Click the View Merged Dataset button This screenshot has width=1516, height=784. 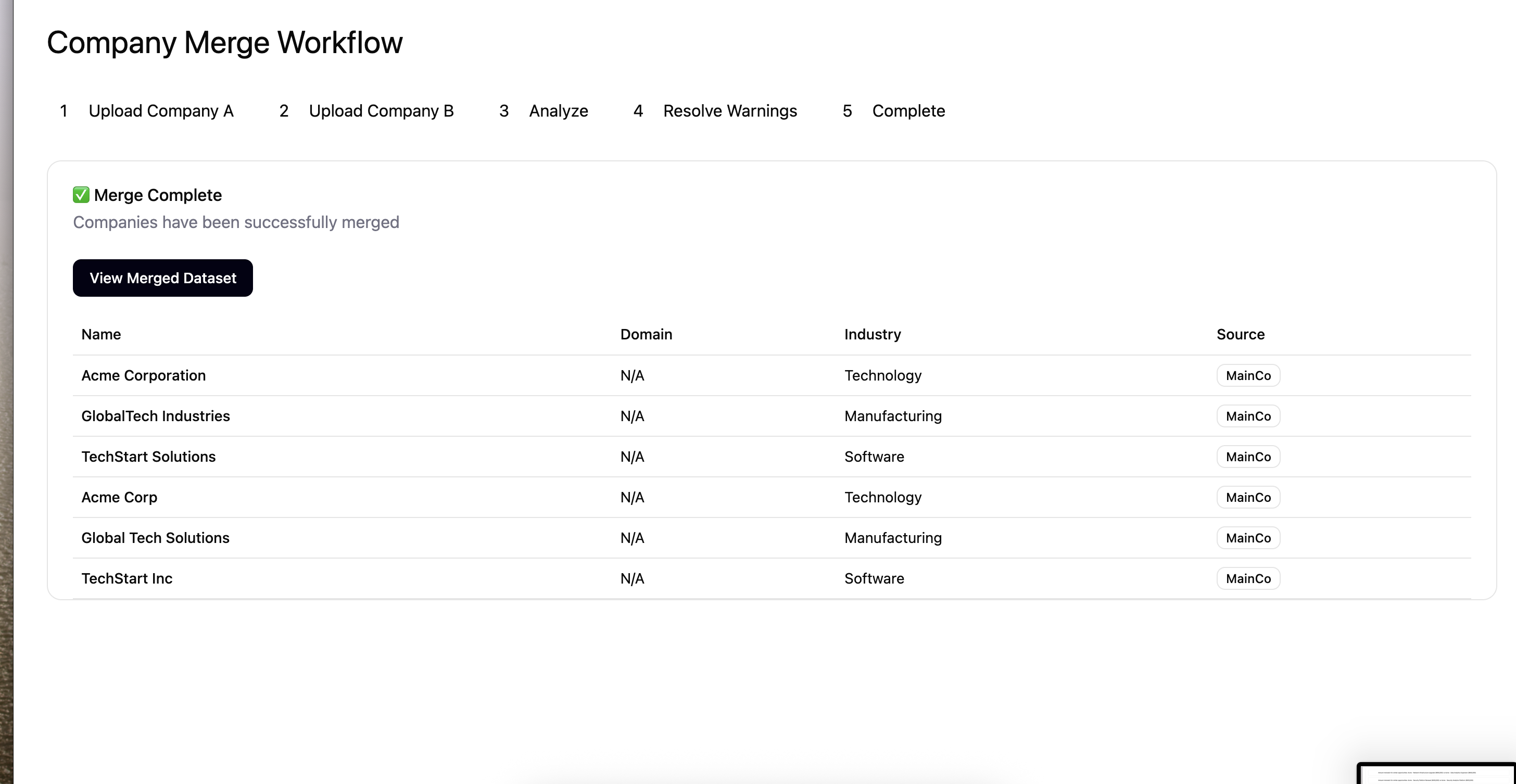click(x=162, y=278)
